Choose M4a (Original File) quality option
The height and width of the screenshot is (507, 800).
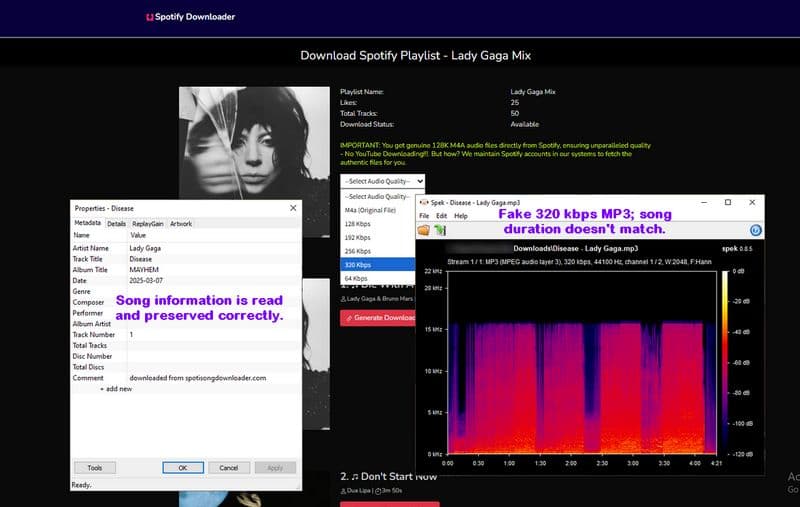pyautogui.click(x=378, y=210)
